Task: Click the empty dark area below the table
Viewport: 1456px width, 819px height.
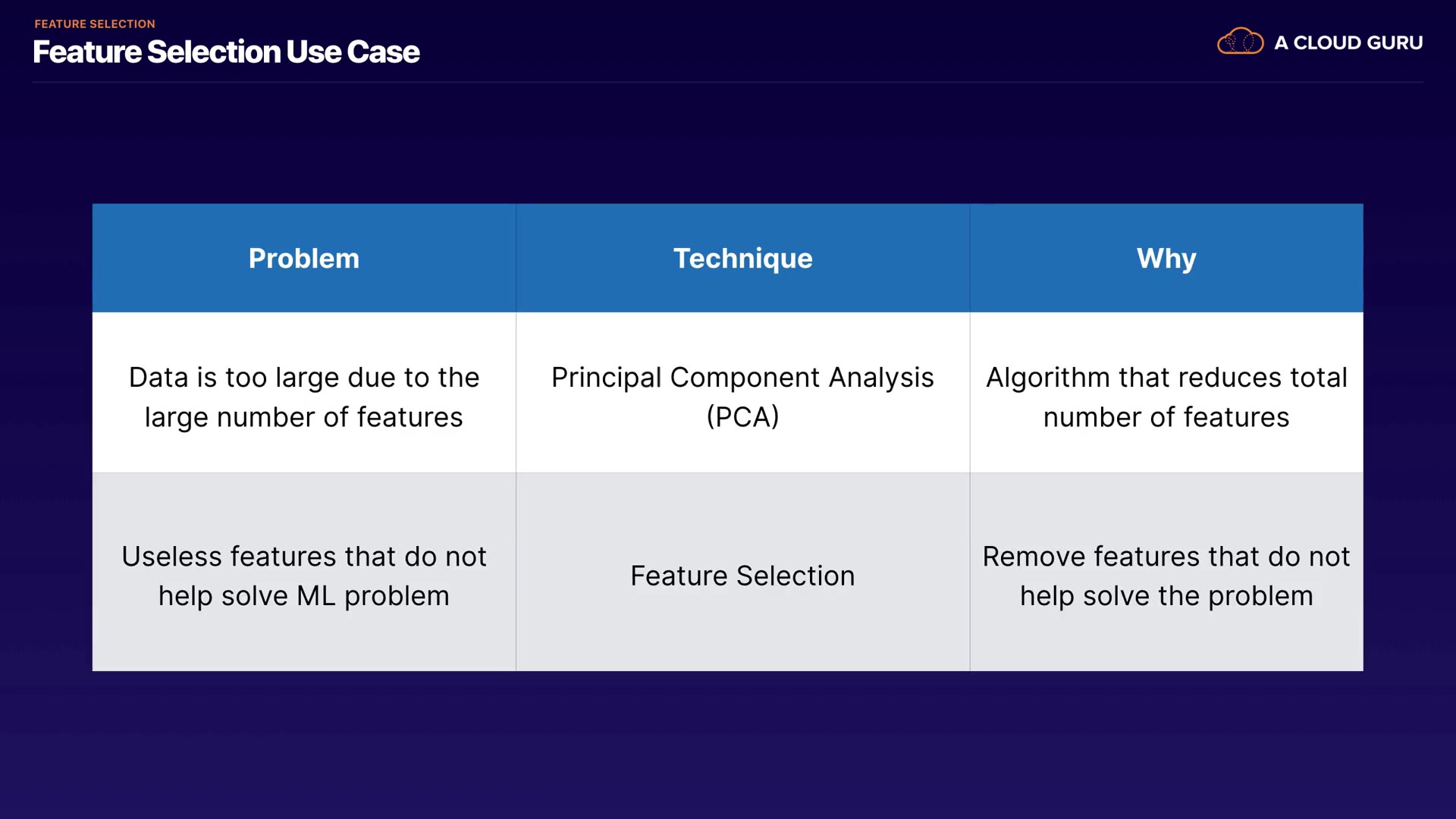Action: (x=728, y=743)
